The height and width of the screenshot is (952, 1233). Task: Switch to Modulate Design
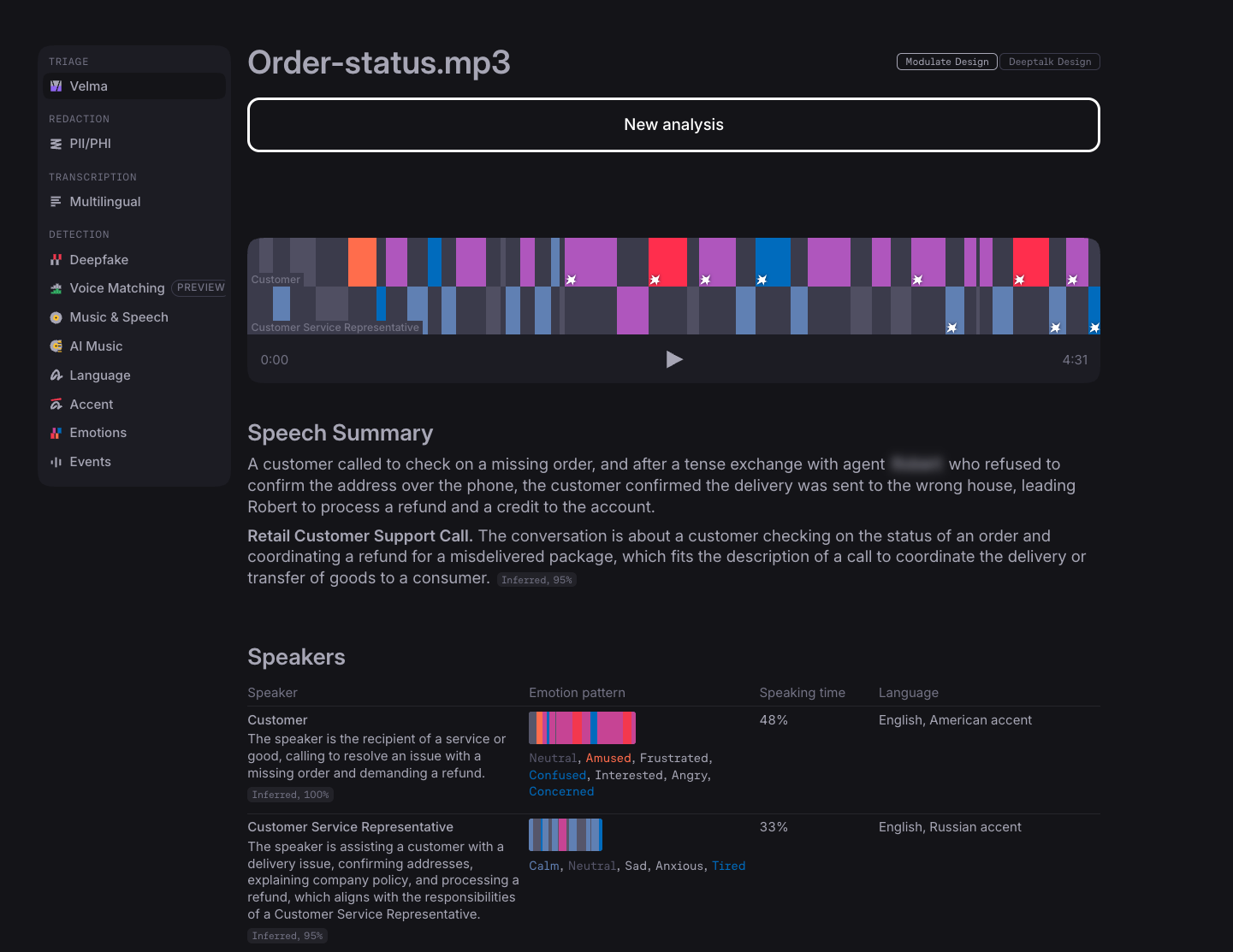[x=947, y=62]
